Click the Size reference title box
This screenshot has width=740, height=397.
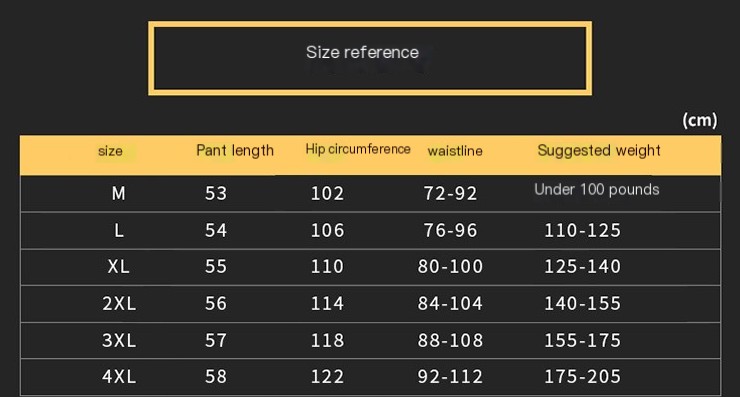pyautogui.click(x=370, y=58)
